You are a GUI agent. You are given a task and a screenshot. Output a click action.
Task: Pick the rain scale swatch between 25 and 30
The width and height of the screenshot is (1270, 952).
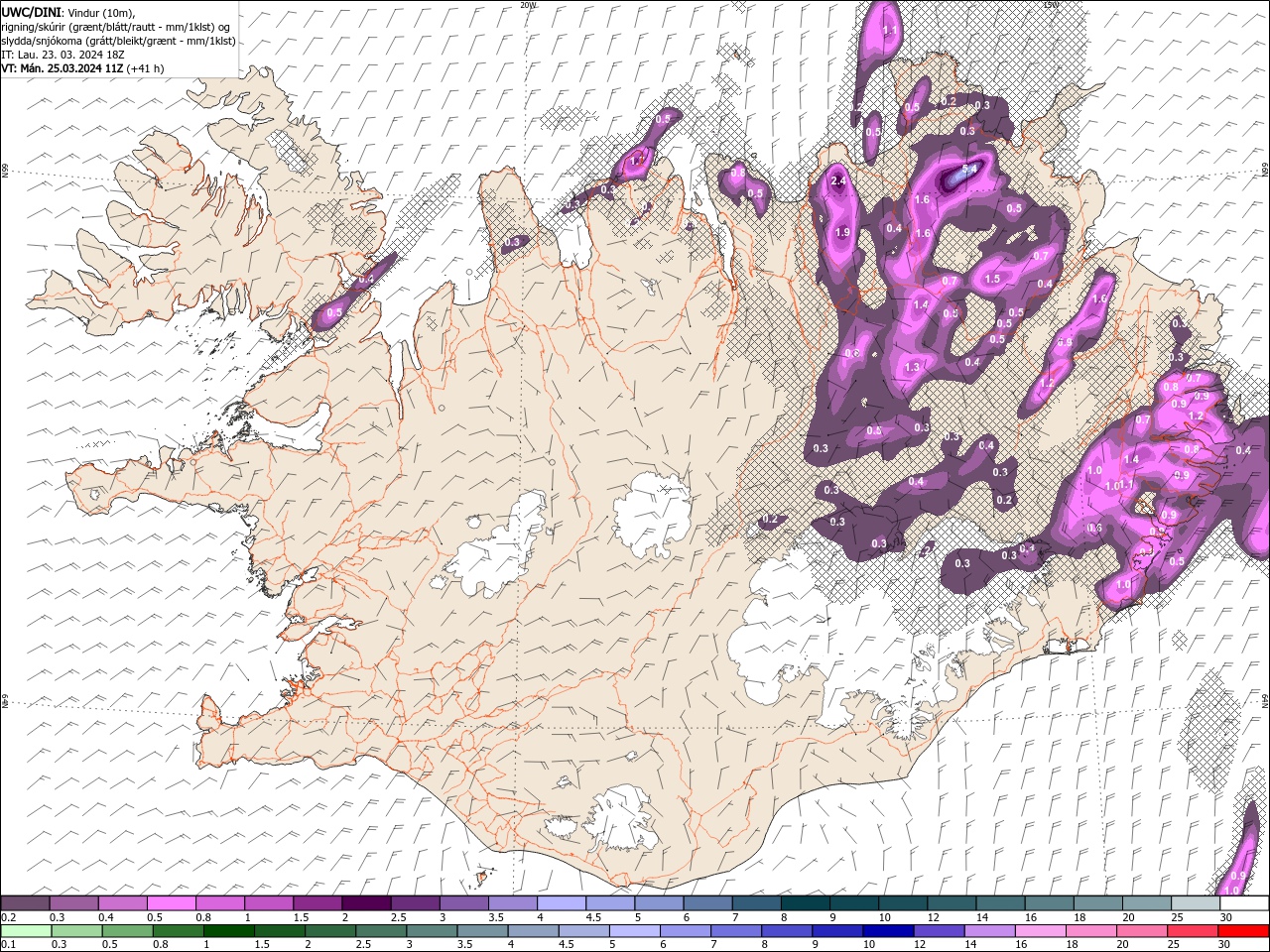click(1194, 930)
